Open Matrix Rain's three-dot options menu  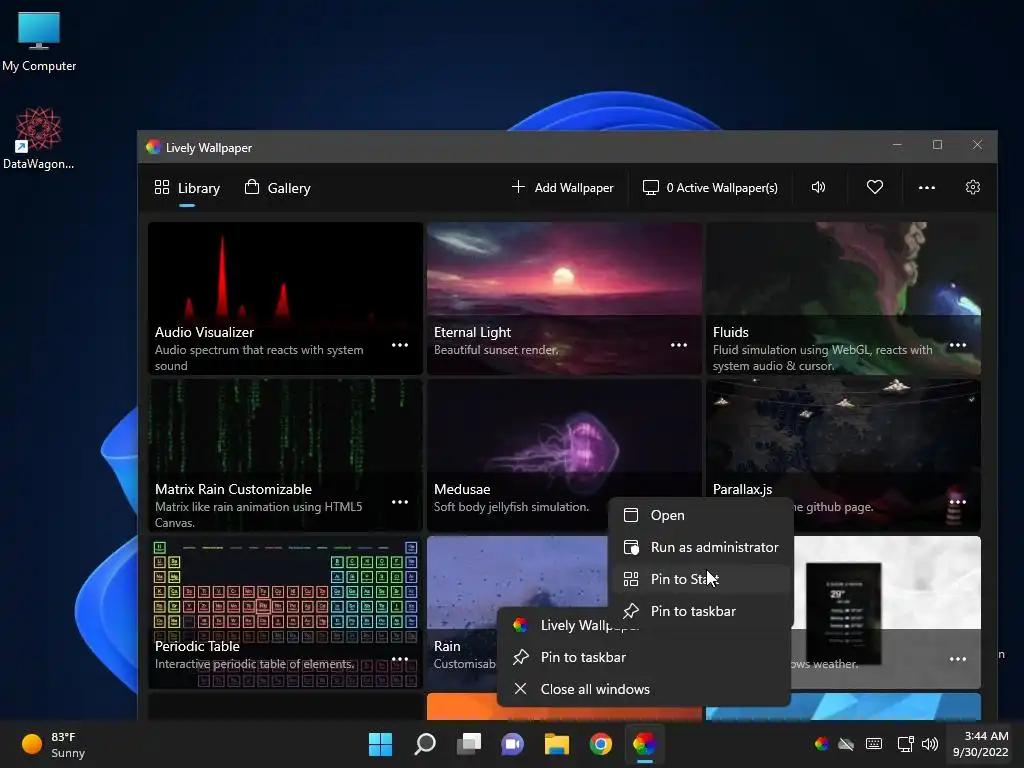coord(400,502)
